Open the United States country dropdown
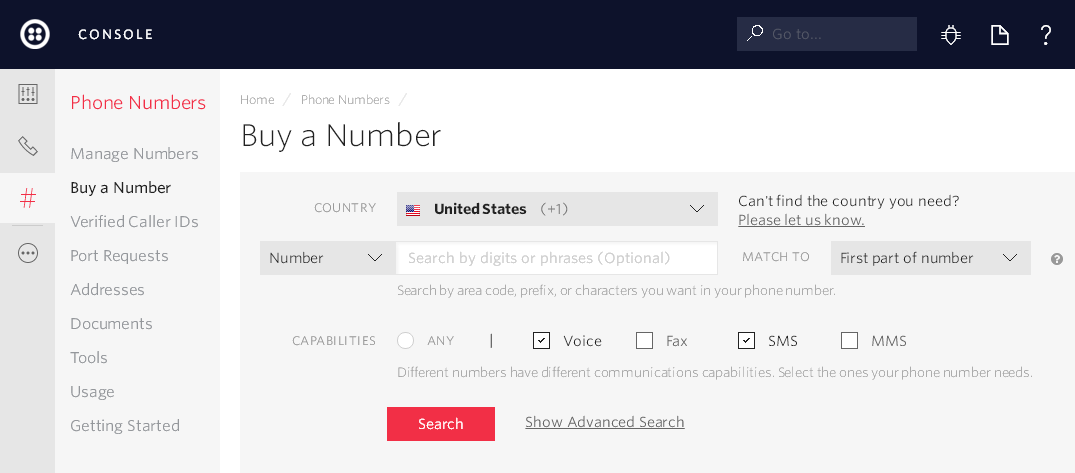This screenshot has width=1075, height=473. [557, 209]
